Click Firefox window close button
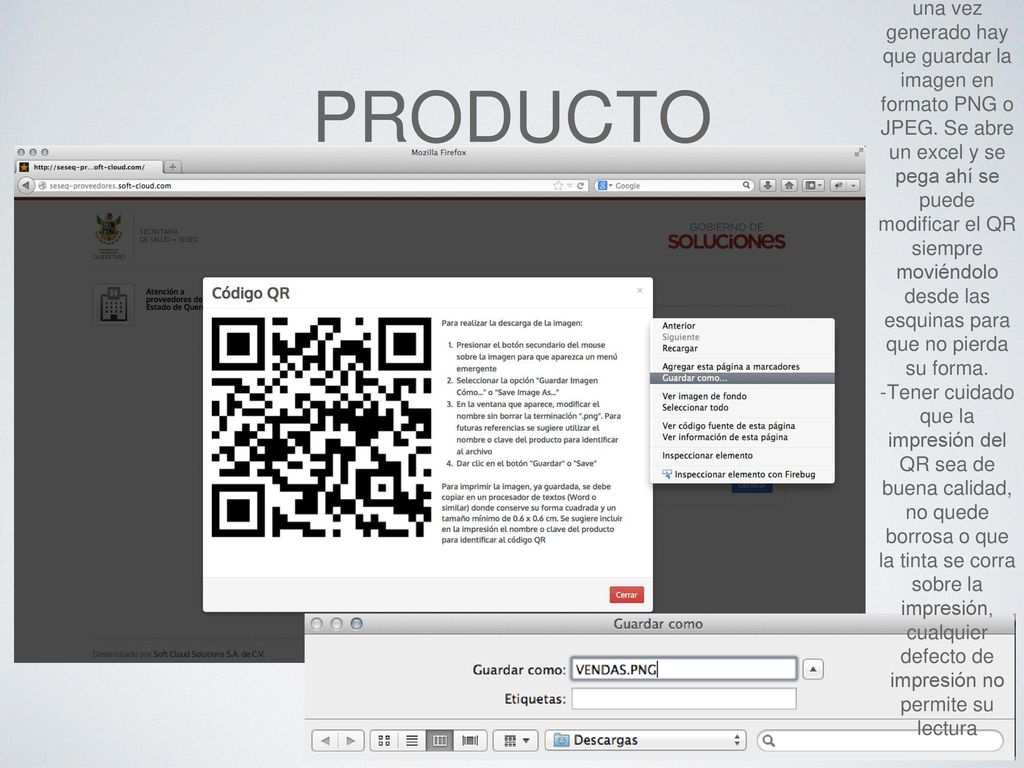Viewport: 1024px width, 768px height. click(x=21, y=152)
